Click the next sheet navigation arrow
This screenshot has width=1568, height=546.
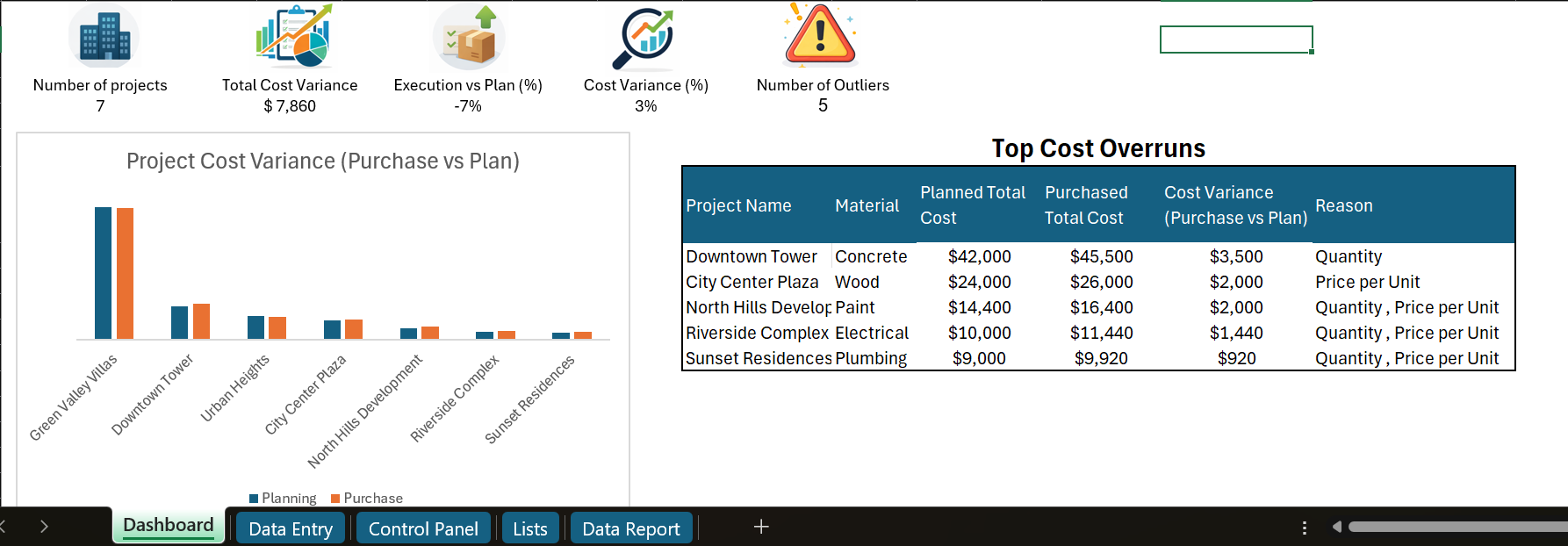click(44, 527)
